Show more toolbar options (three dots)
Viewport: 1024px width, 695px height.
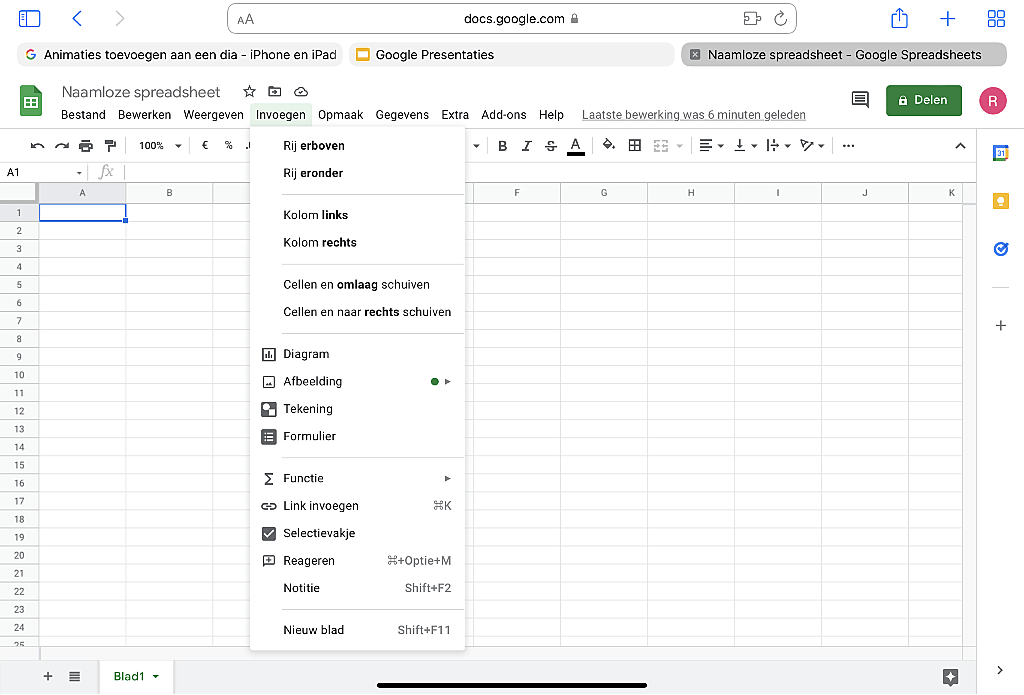(x=848, y=146)
